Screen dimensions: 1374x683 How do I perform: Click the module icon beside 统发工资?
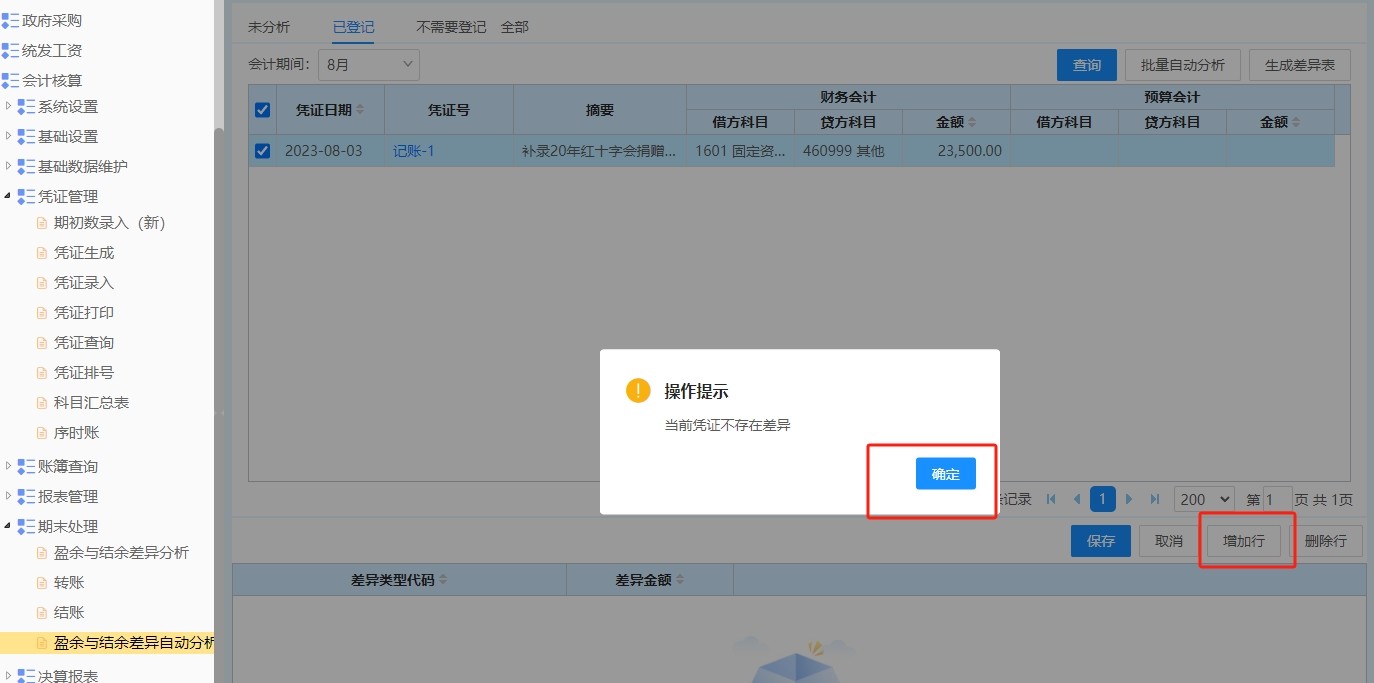(10, 51)
